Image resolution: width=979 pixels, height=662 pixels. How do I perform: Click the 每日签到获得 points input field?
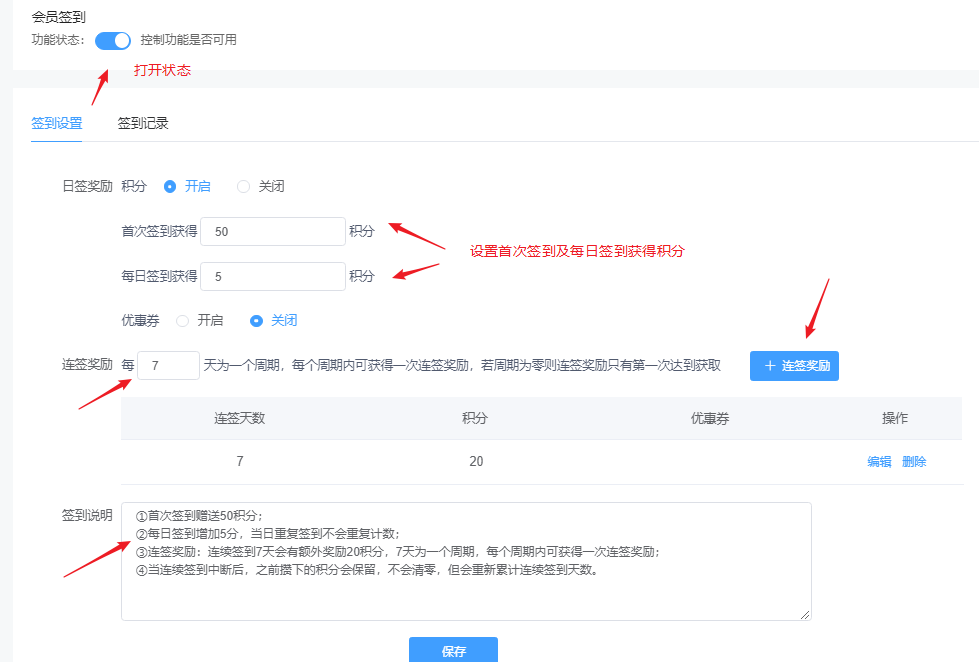click(x=272, y=275)
